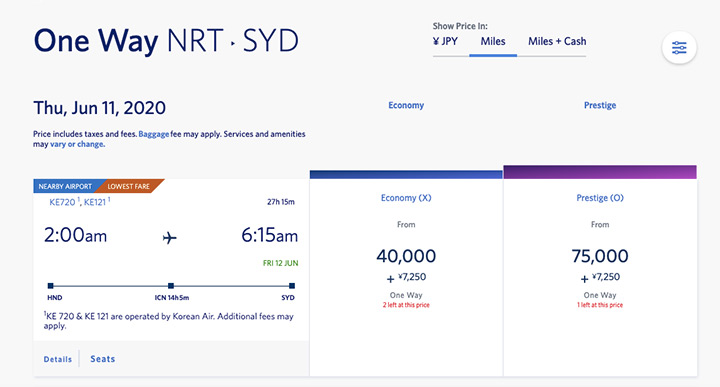The height and width of the screenshot is (387, 720).
Task: Select Economy (X) 40,000 miles fare
Action: tap(406, 277)
